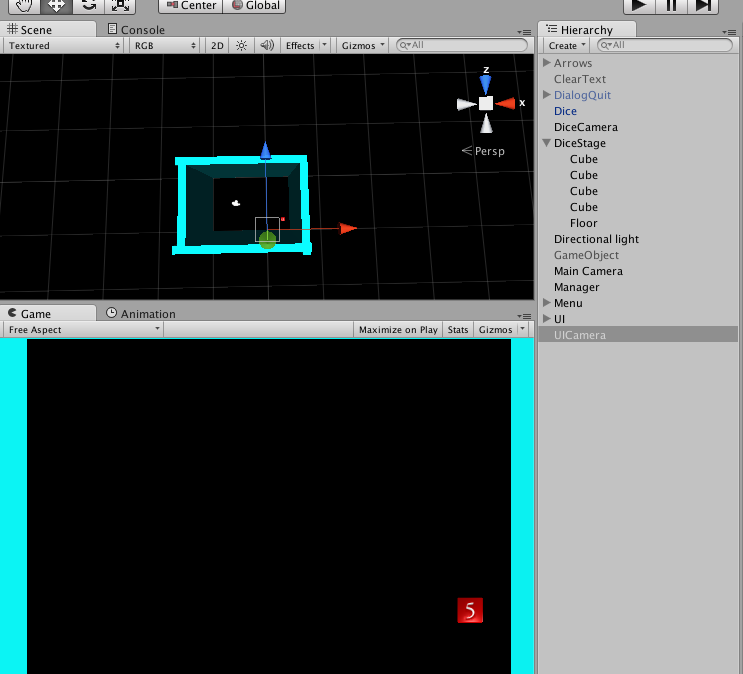Select the Scale tool

pyautogui.click(x=120, y=6)
